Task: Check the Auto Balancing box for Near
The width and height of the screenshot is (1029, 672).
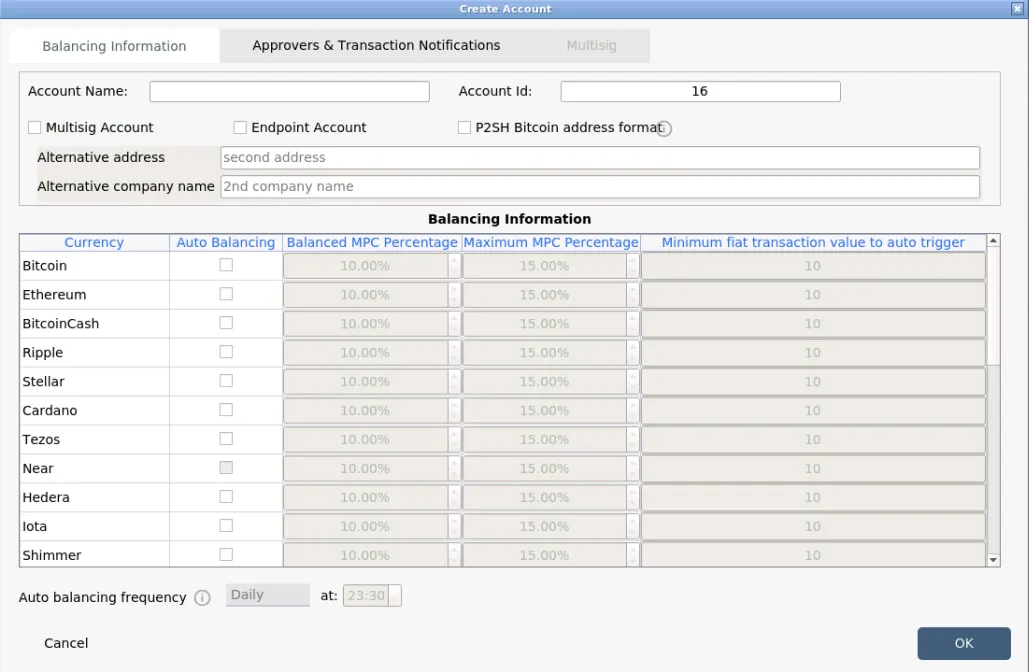Action: 226,468
